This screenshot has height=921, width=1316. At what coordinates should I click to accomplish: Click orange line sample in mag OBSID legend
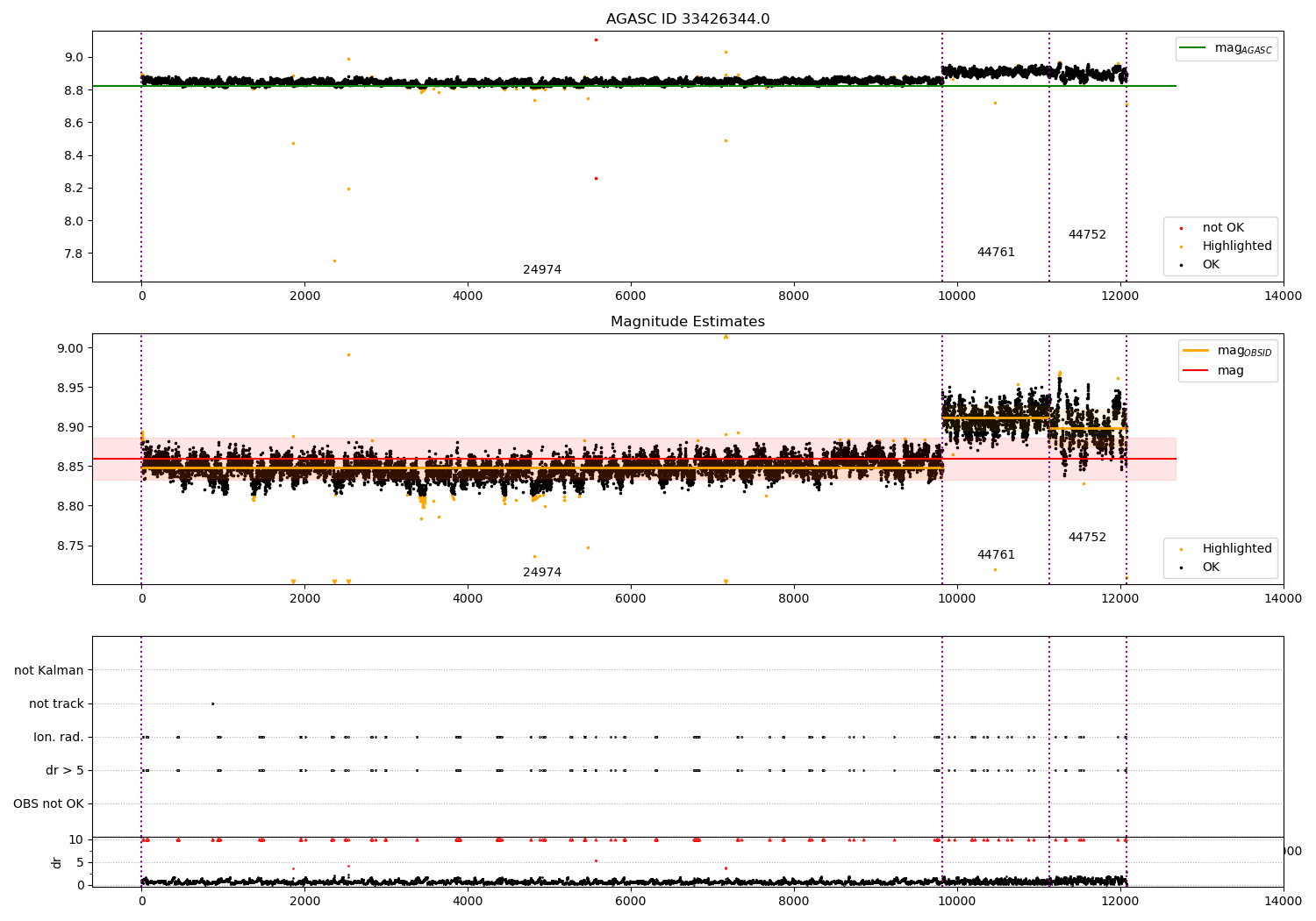1196,351
